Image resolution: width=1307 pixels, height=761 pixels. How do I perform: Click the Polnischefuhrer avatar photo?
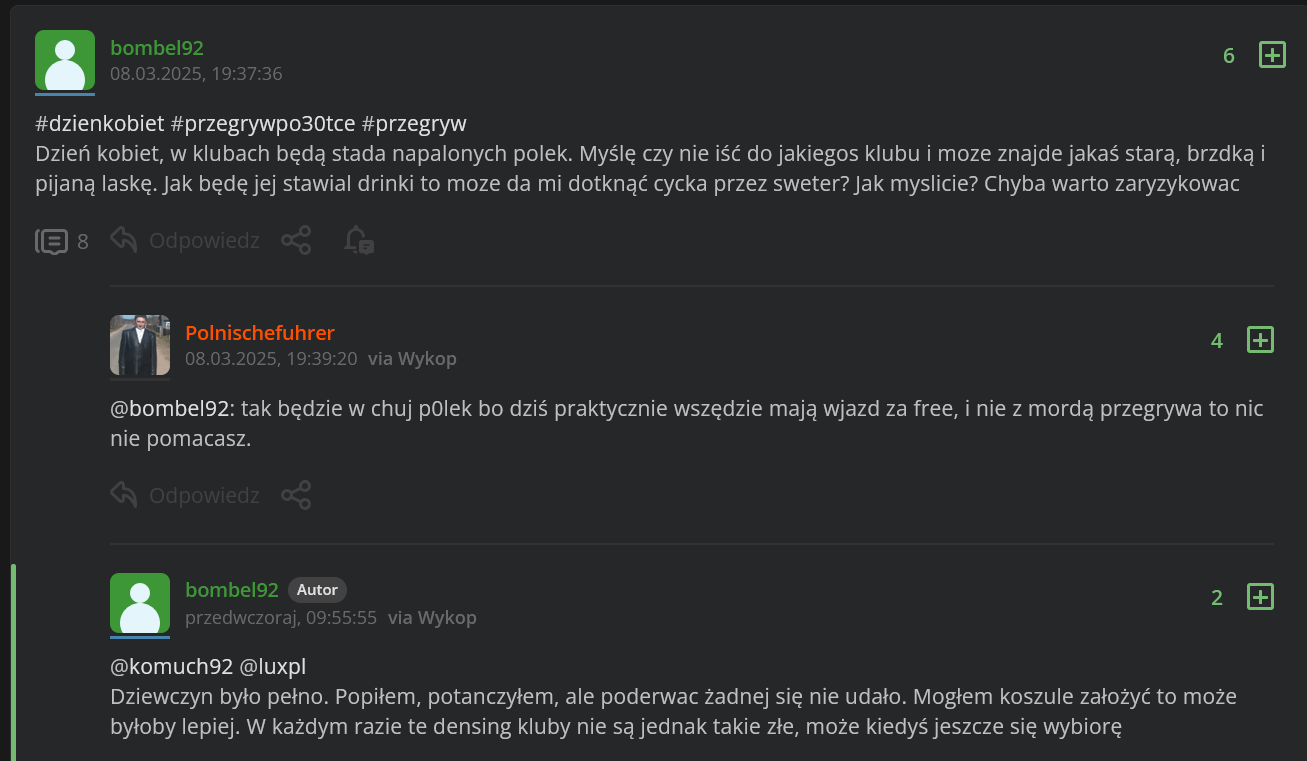tap(140, 345)
